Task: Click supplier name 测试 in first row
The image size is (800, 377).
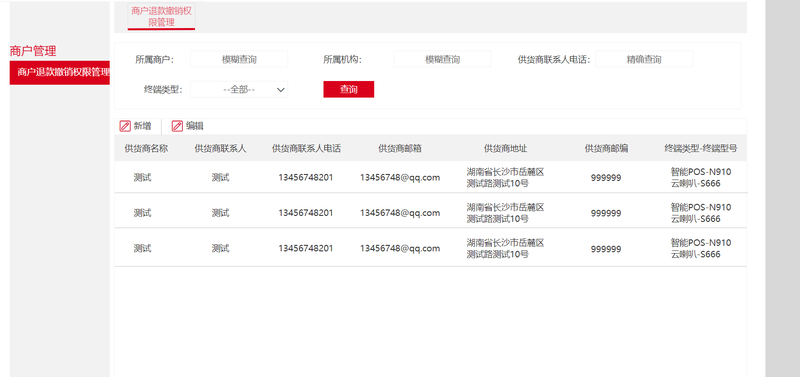Action: pos(142,178)
